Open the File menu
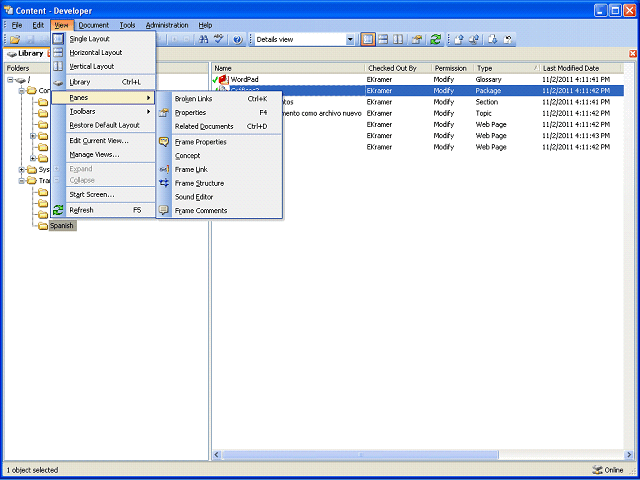The width and height of the screenshot is (640, 480). click(17, 25)
